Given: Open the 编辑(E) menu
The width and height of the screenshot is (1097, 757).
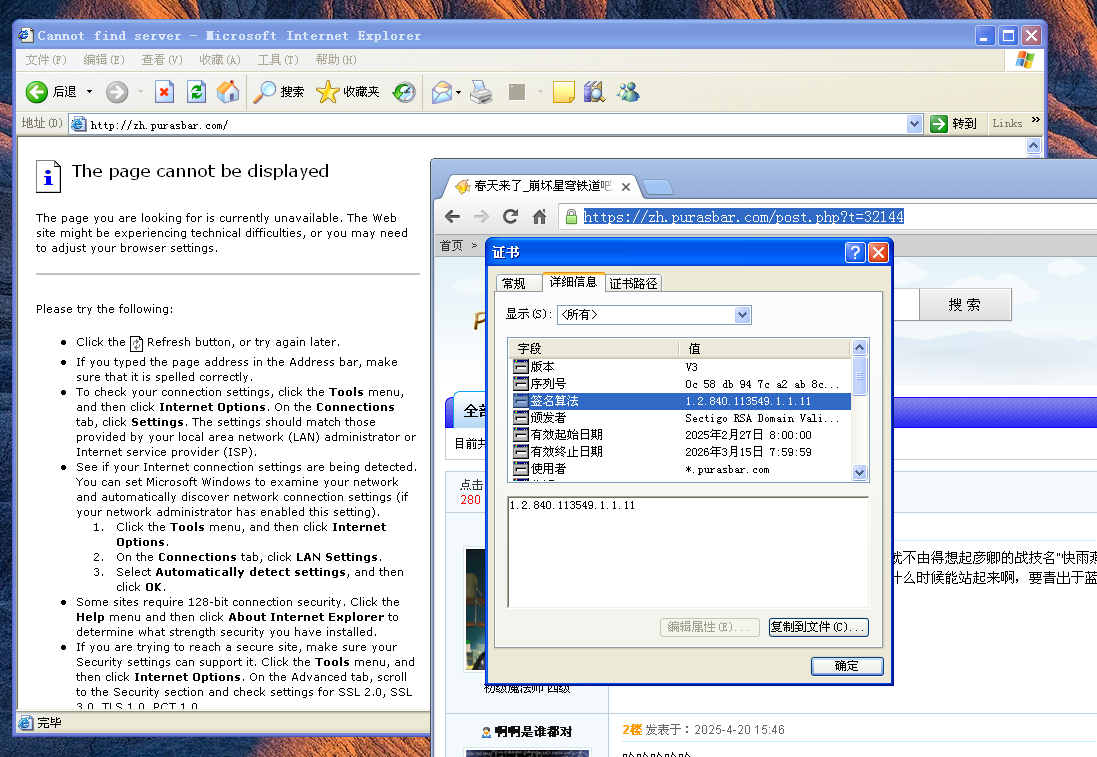Looking at the screenshot, I should pyautogui.click(x=104, y=59).
